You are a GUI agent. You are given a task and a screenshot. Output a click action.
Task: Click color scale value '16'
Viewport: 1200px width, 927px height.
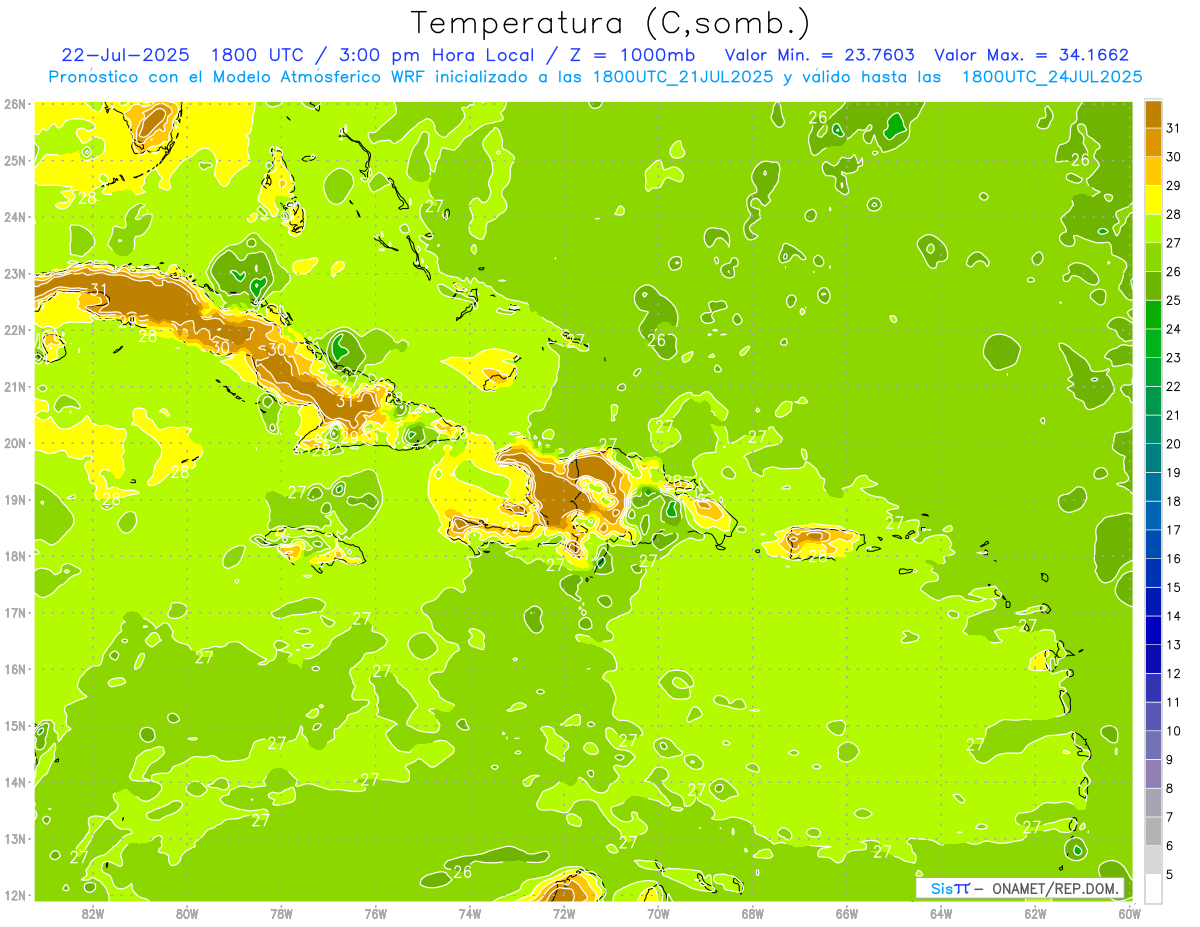click(x=1174, y=559)
